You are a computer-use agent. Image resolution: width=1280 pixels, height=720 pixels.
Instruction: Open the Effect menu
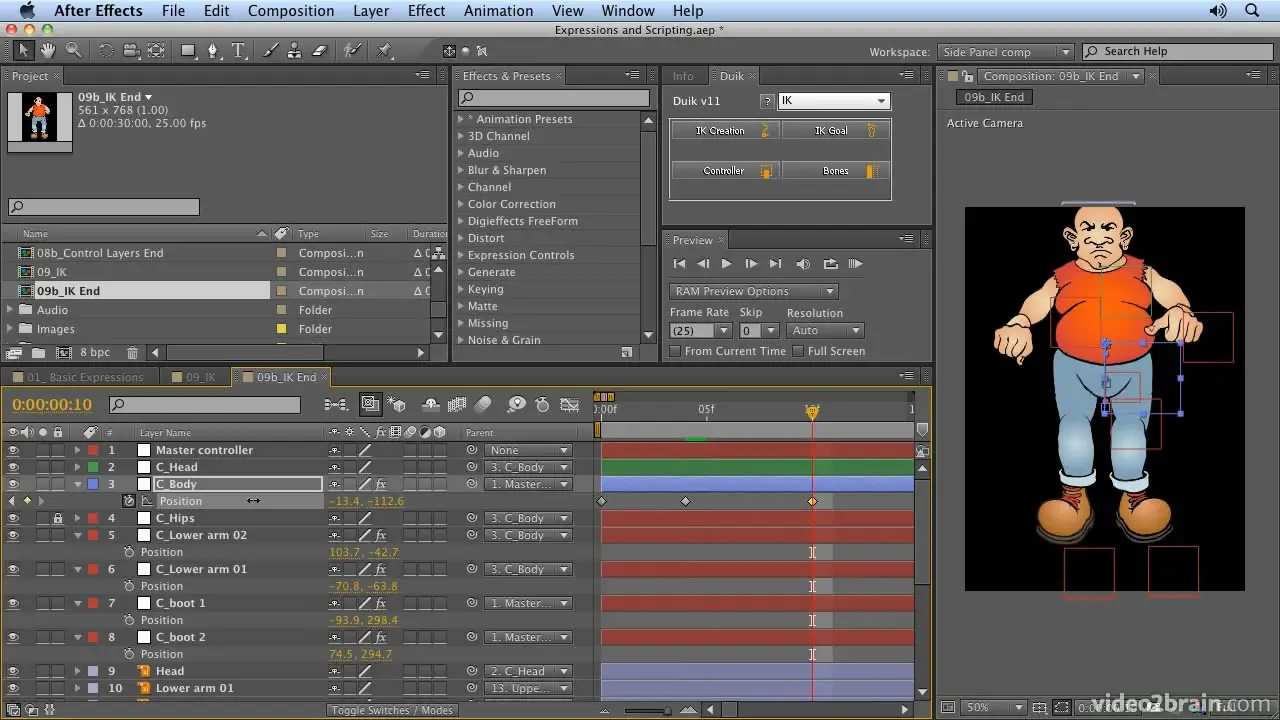click(426, 11)
